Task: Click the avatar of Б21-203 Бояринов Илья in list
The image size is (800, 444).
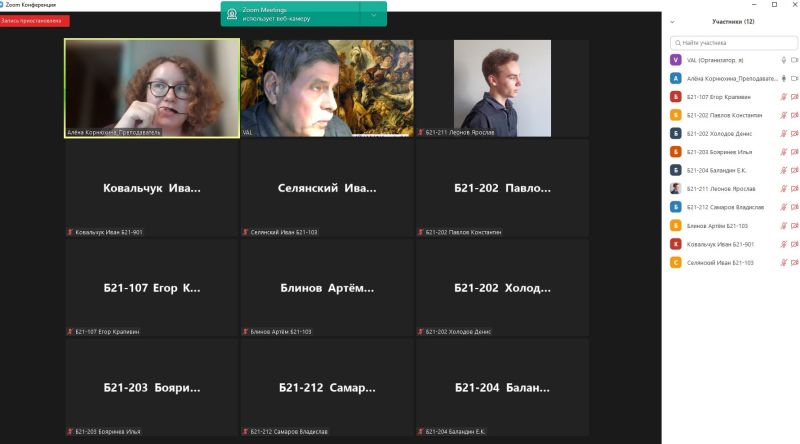Action: point(676,152)
